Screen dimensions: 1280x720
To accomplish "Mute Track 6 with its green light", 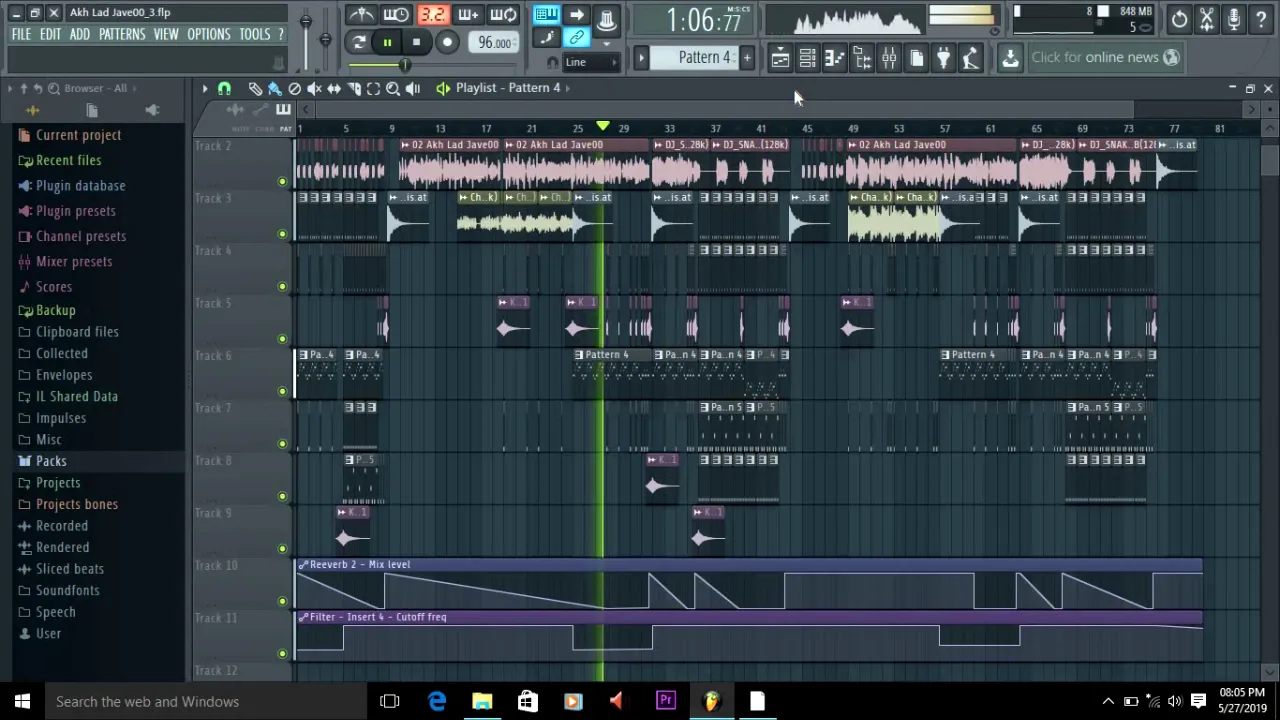I will click(282, 391).
